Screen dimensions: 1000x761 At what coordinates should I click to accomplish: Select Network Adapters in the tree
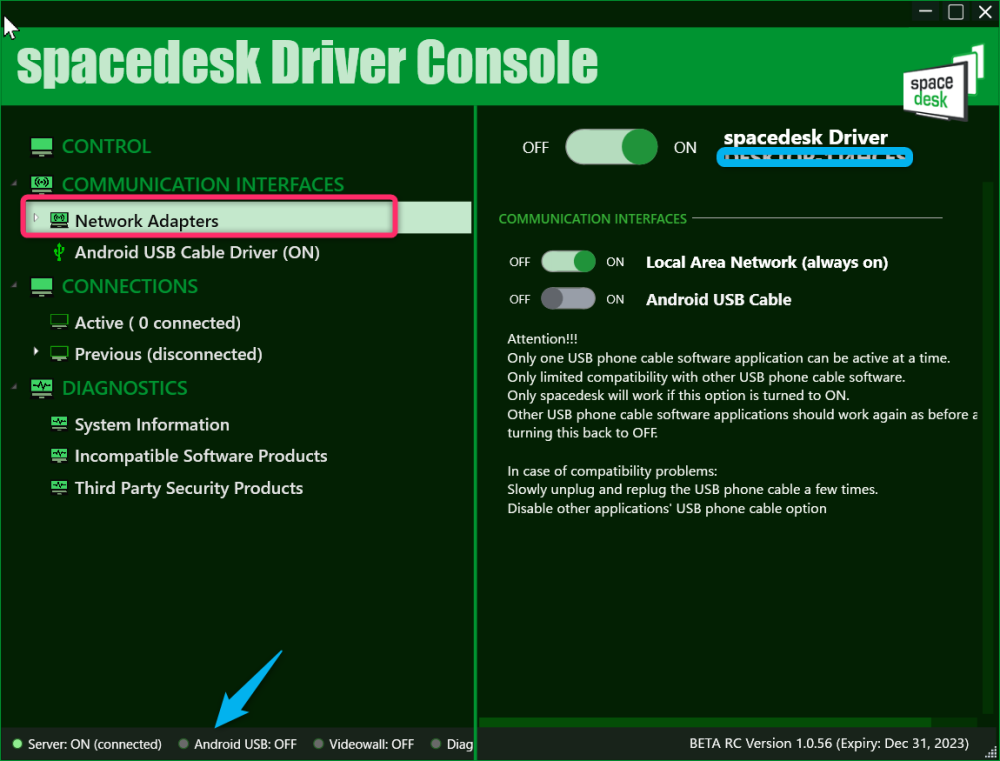pos(147,221)
